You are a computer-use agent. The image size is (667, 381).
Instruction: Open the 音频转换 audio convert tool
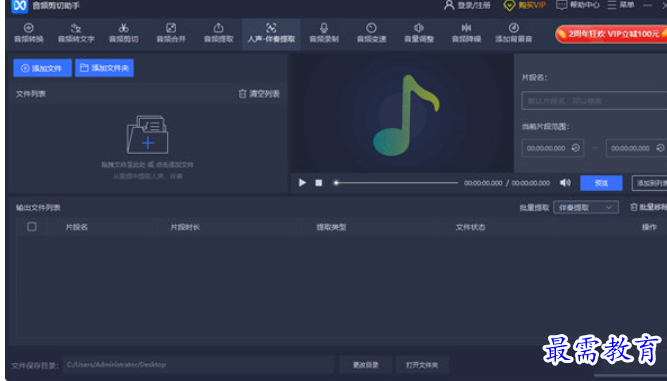click(x=29, y=33)
